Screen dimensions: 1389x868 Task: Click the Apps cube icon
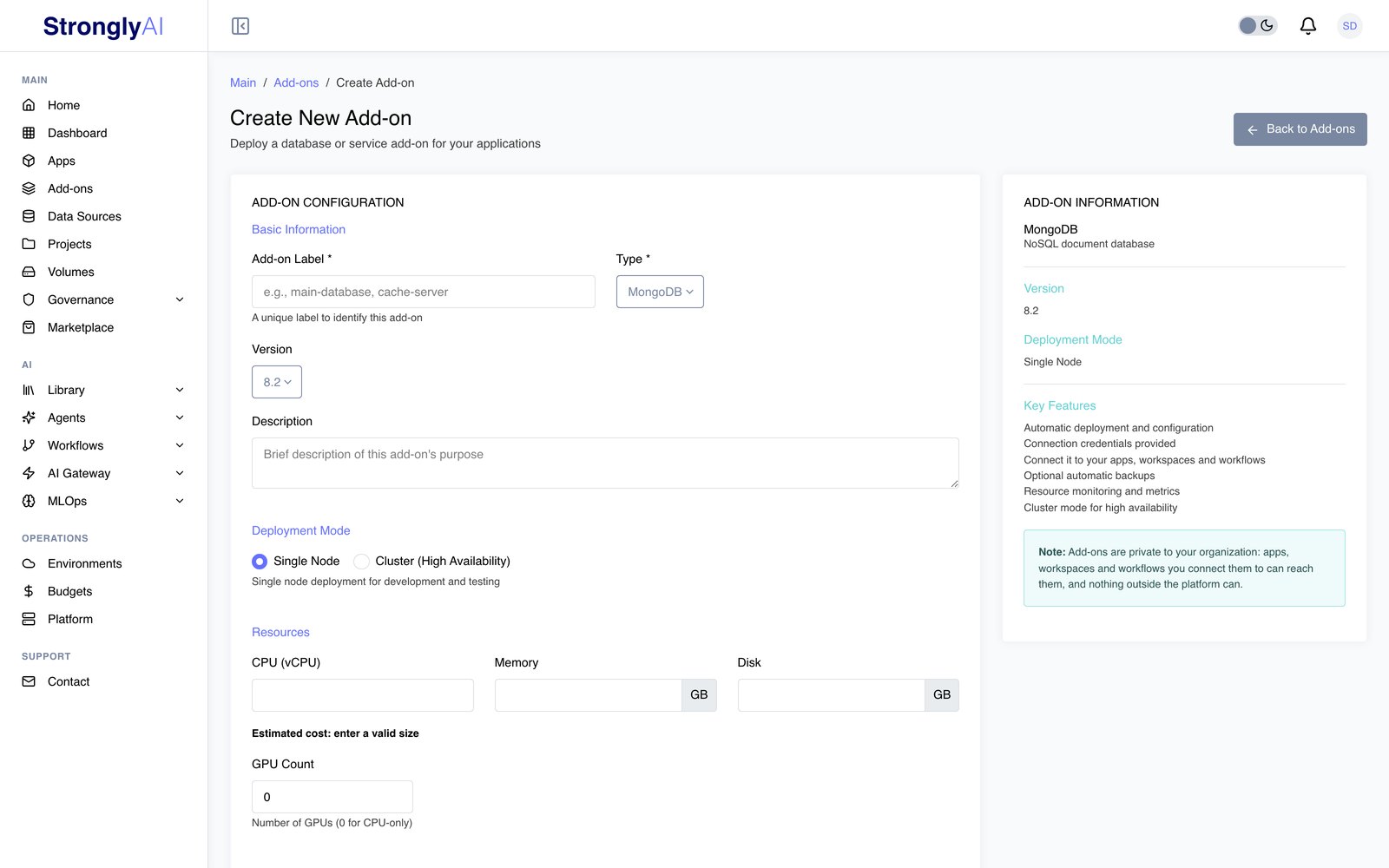(29, 161)
